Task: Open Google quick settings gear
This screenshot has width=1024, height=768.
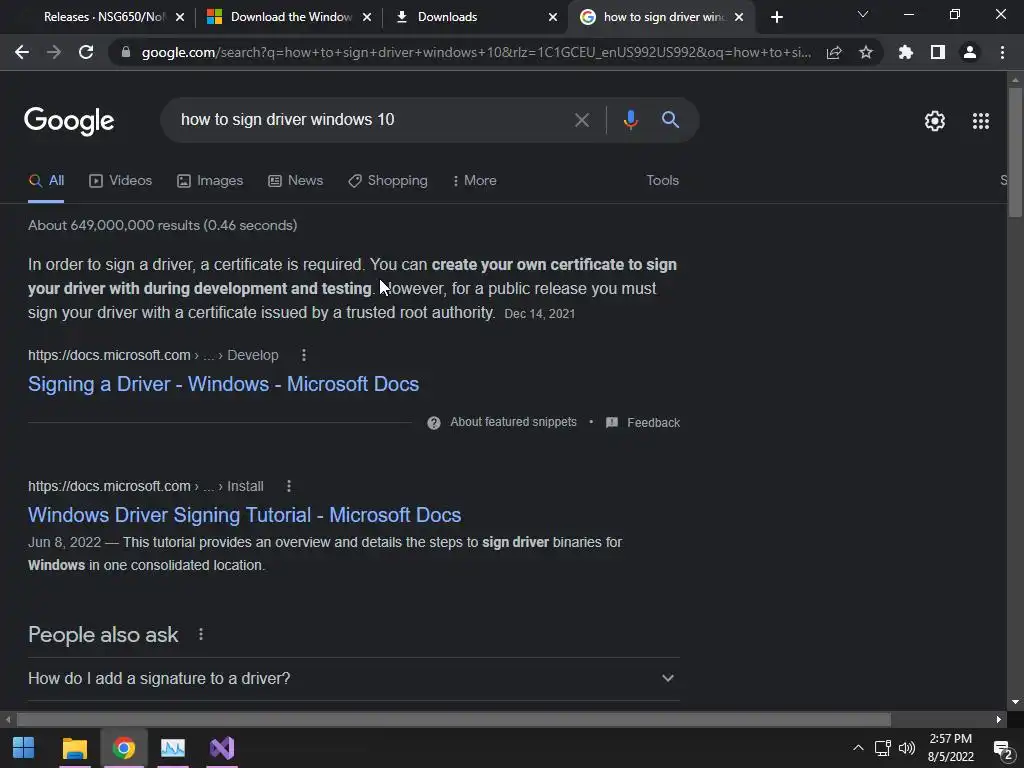Action: [935, 121]
